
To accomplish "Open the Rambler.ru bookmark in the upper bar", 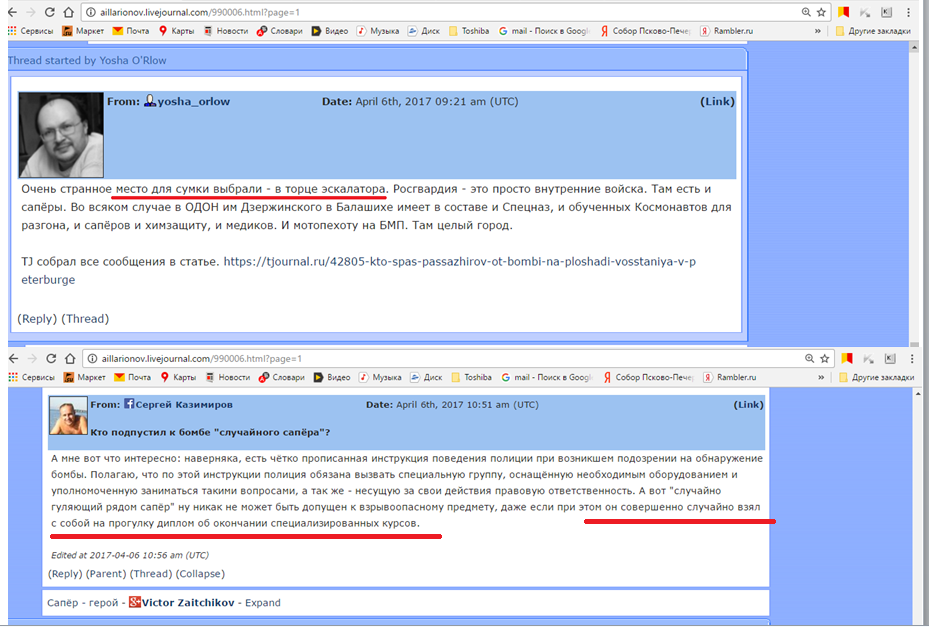I will click(726, 31).
